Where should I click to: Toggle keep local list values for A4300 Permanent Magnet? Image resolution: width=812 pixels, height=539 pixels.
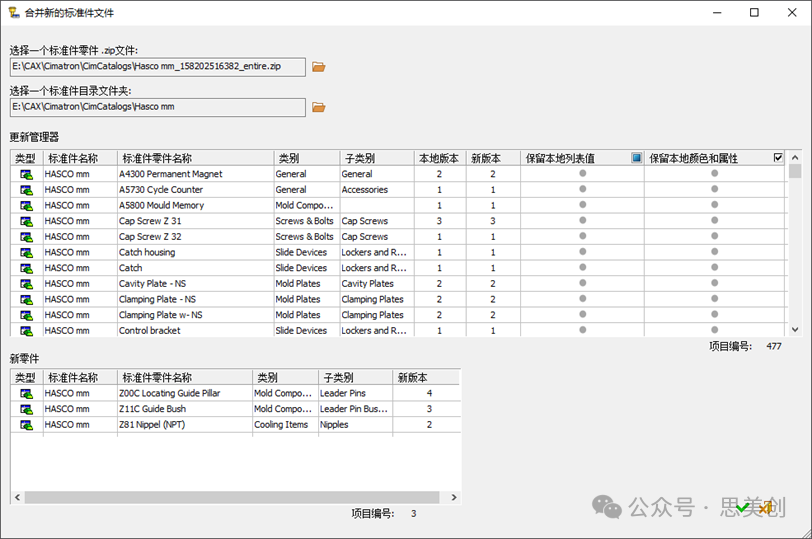583,173
